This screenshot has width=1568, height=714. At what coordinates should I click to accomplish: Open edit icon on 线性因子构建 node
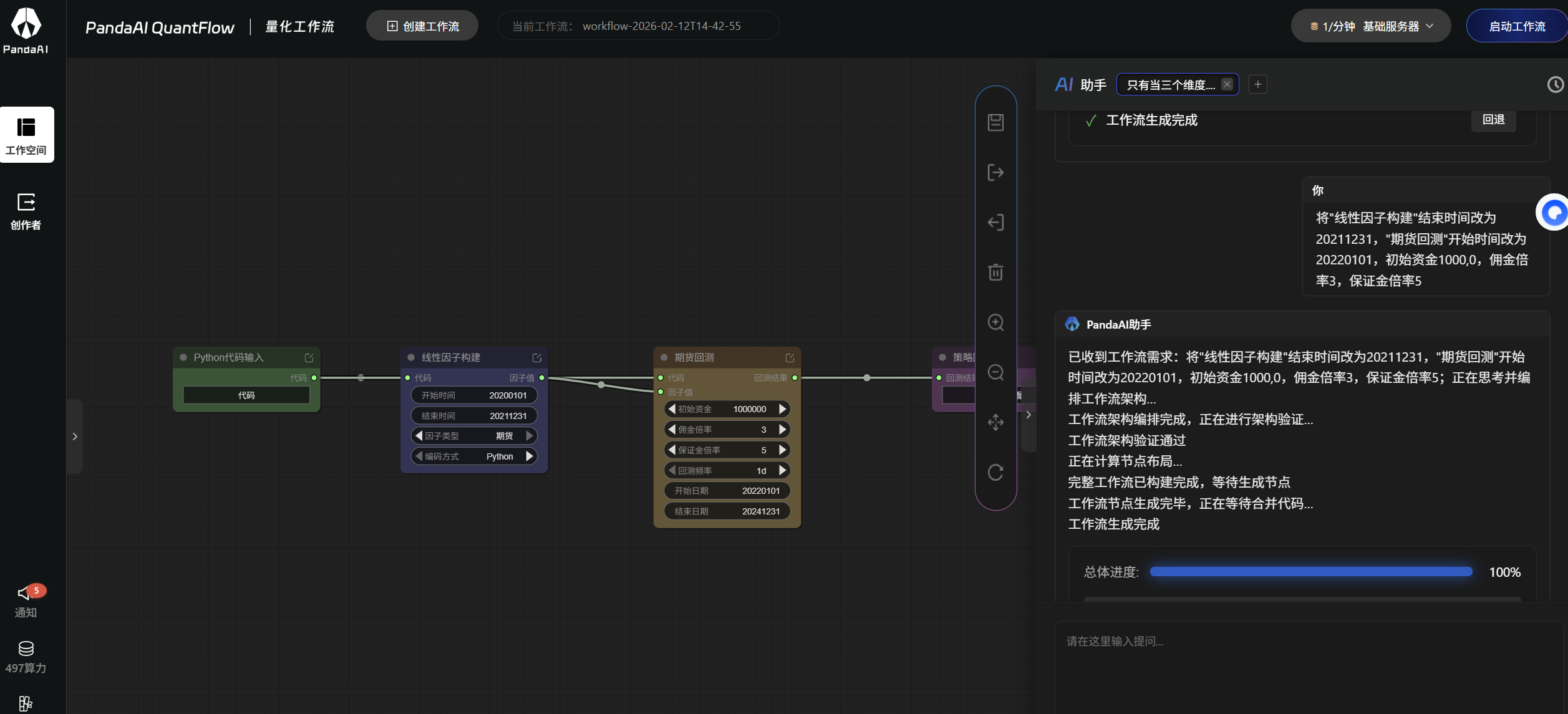(536, 358)
